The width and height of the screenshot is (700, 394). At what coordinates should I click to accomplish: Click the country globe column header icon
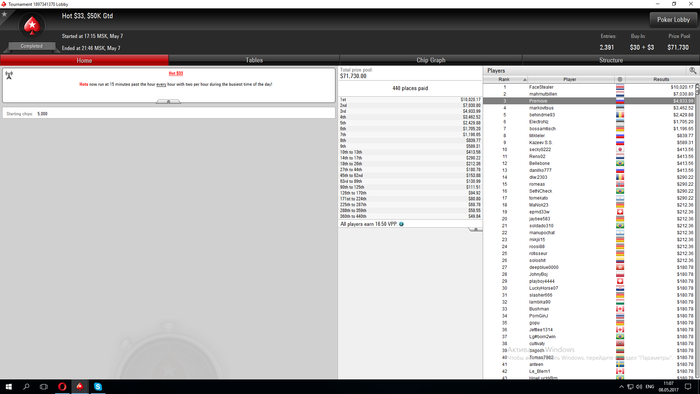(620, 79)
